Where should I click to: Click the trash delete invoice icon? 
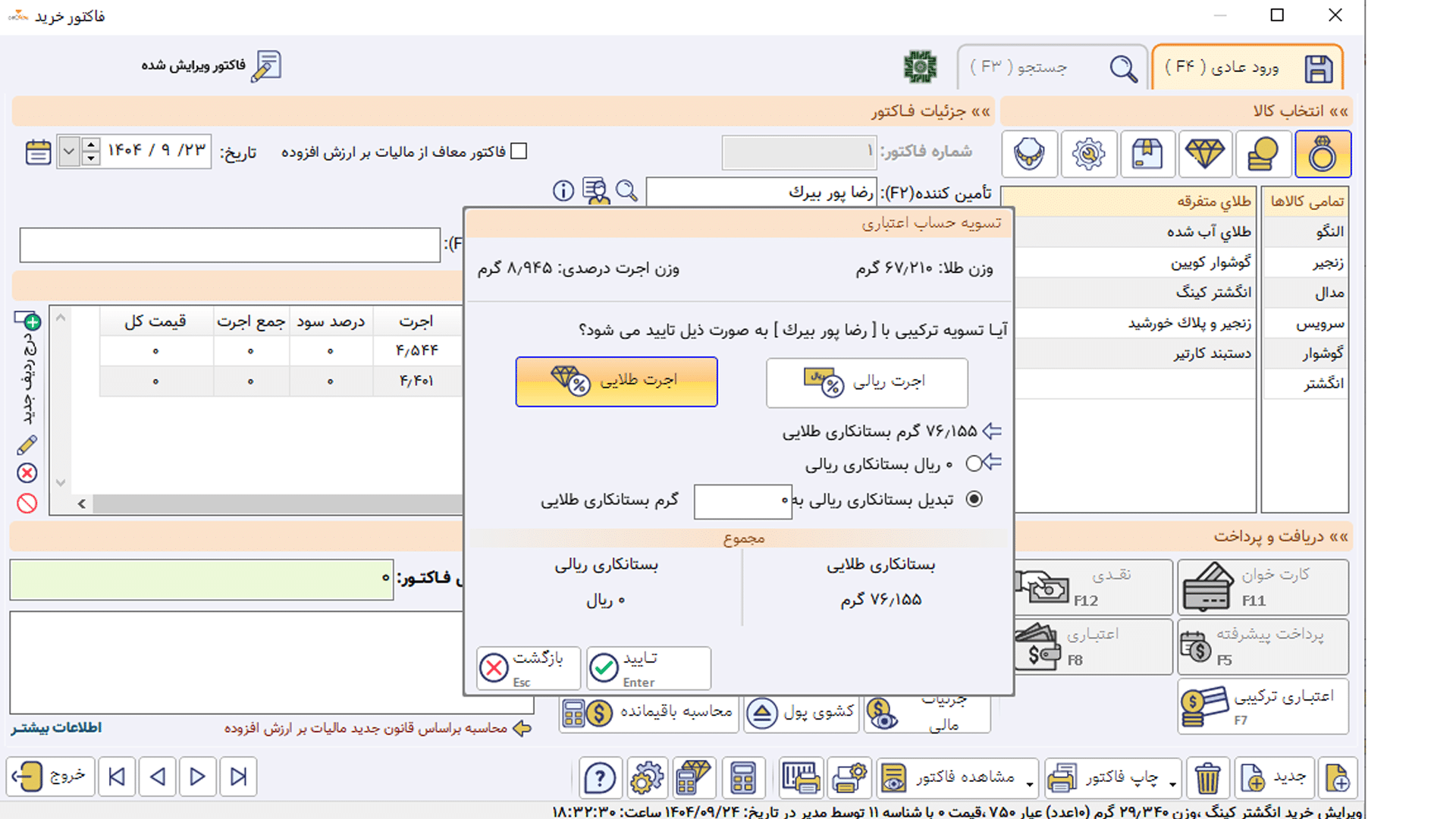(x=1207, y=778)
